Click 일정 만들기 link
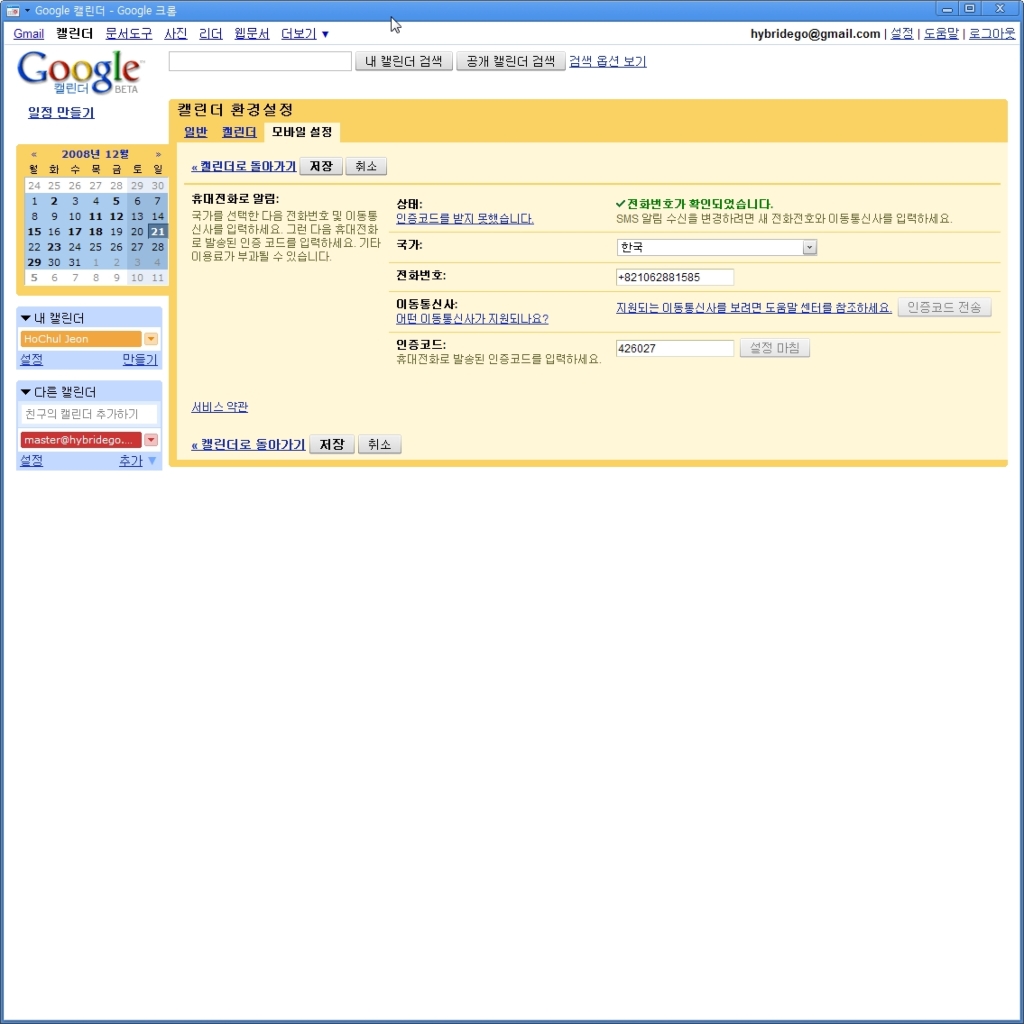The height and width of the screenshot is (1024, 1024). [61, 112]
